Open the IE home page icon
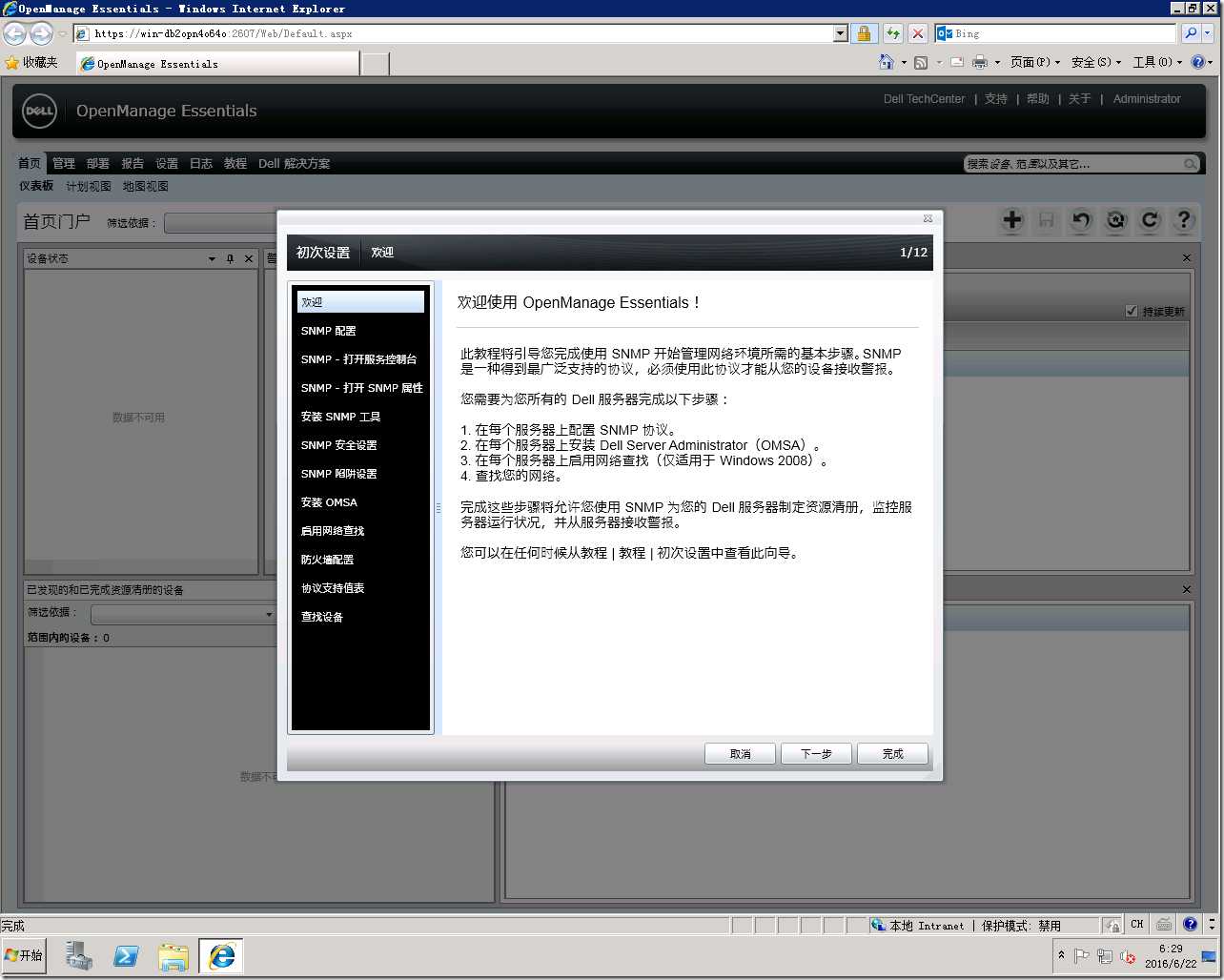The image size is (1224, 980). point(887,62)
